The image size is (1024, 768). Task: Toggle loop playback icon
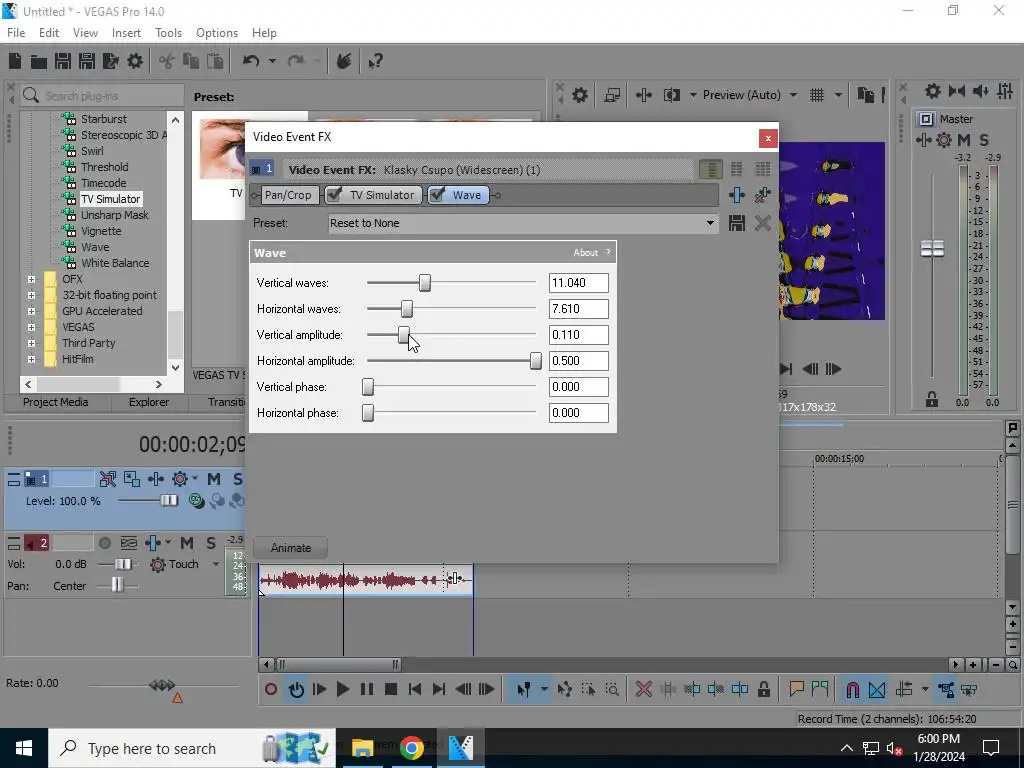point(296,690)
